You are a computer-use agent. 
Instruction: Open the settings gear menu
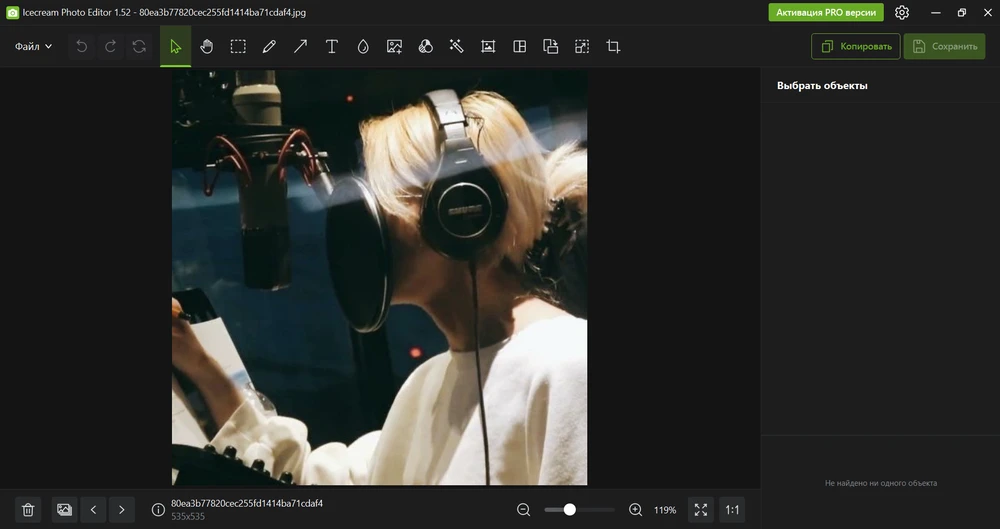tap(902, 13)
